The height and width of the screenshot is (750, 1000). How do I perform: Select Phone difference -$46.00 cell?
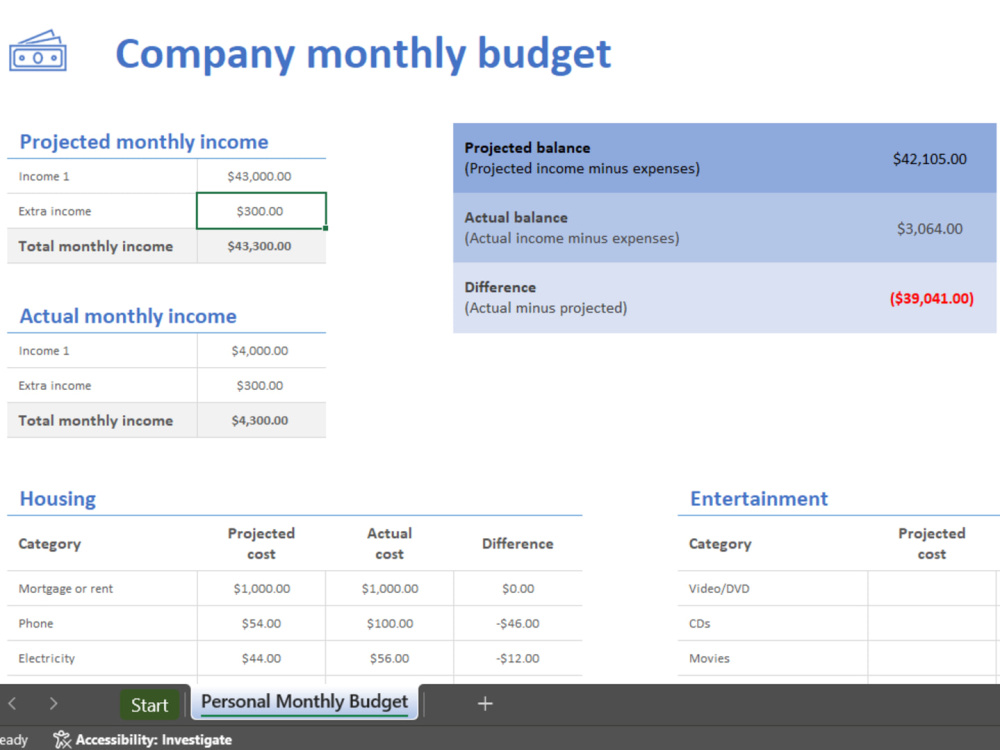click(518, 623)
